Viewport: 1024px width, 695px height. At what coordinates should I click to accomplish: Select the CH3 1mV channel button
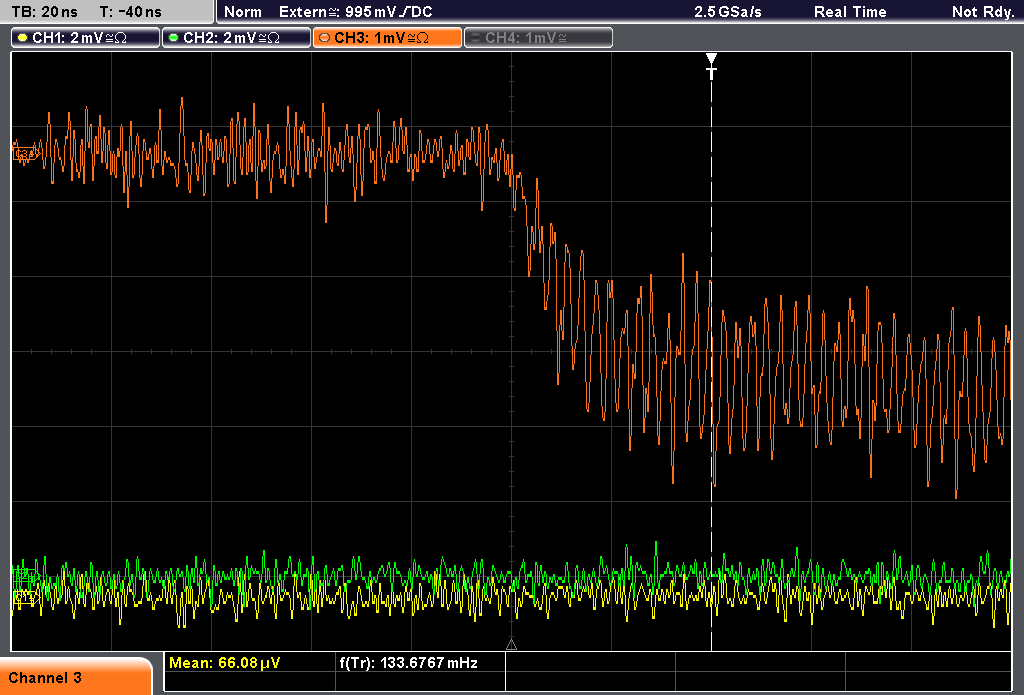pos(387,38)
